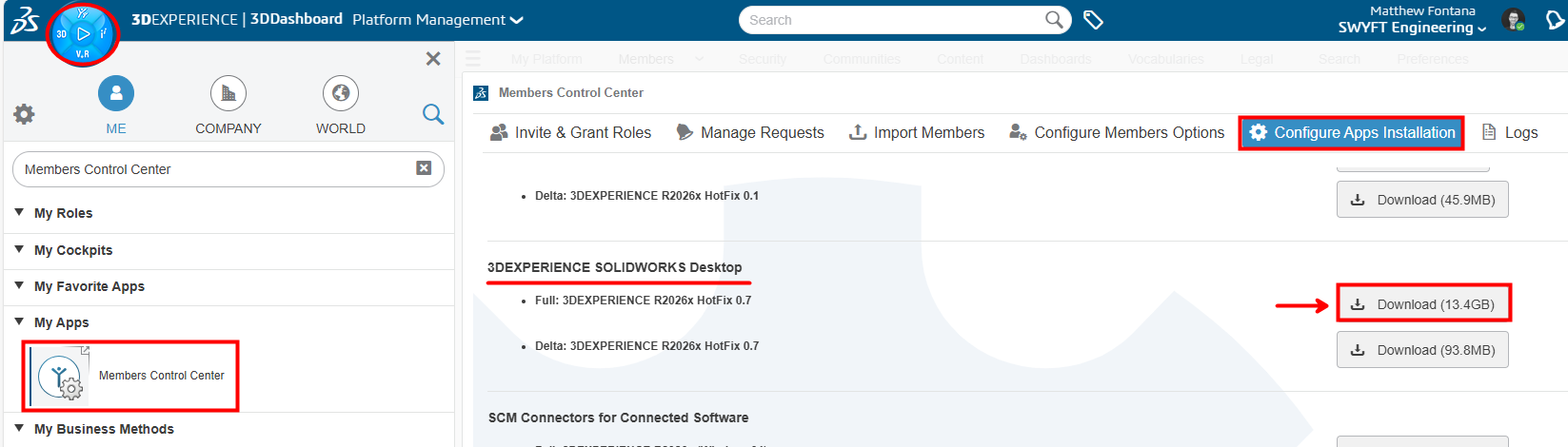The image size is (1568, 447).
Task: Launch Members Control Center app tile
Action: click(x=130, y=377)
